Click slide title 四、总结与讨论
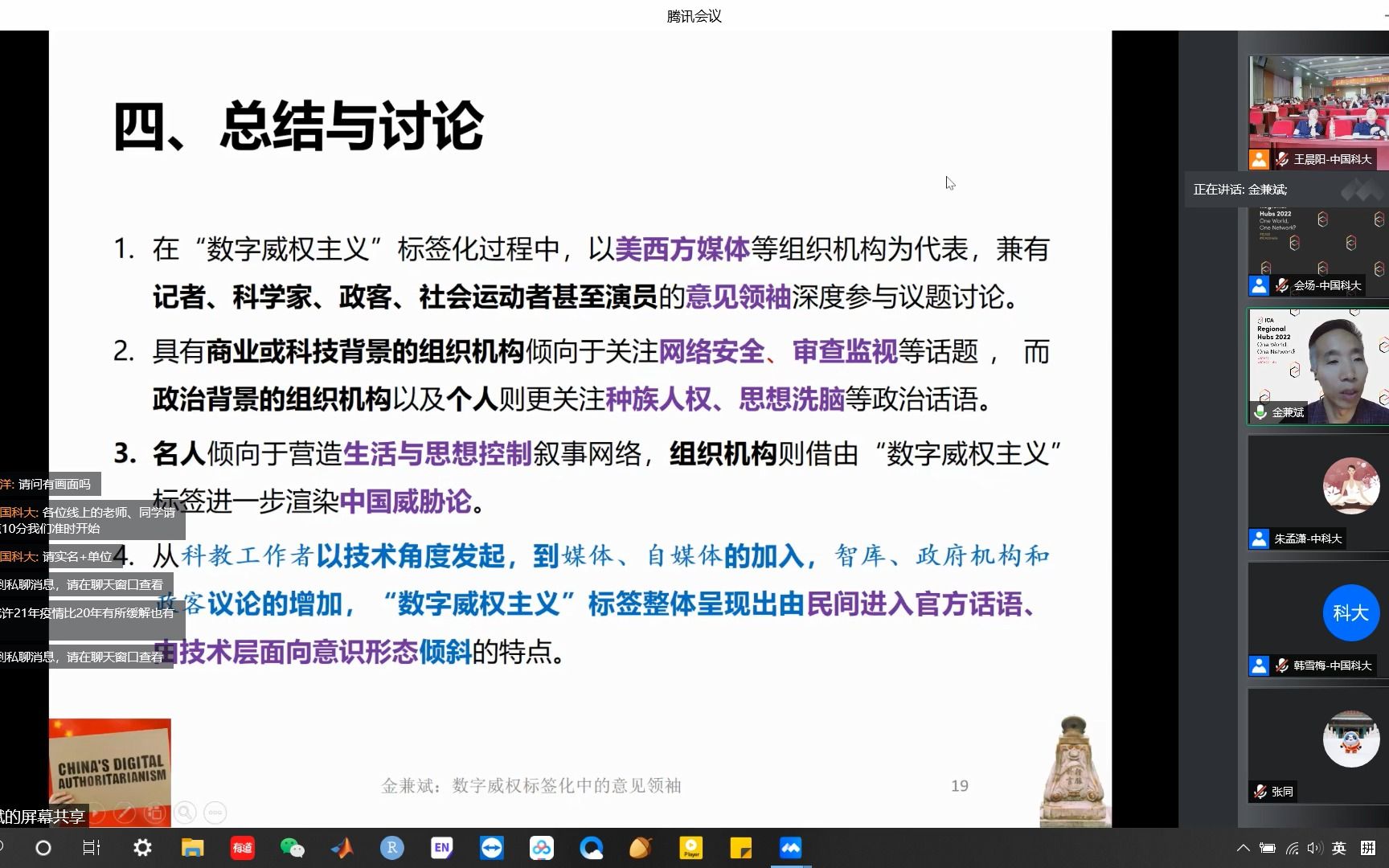 coord(298,126)
